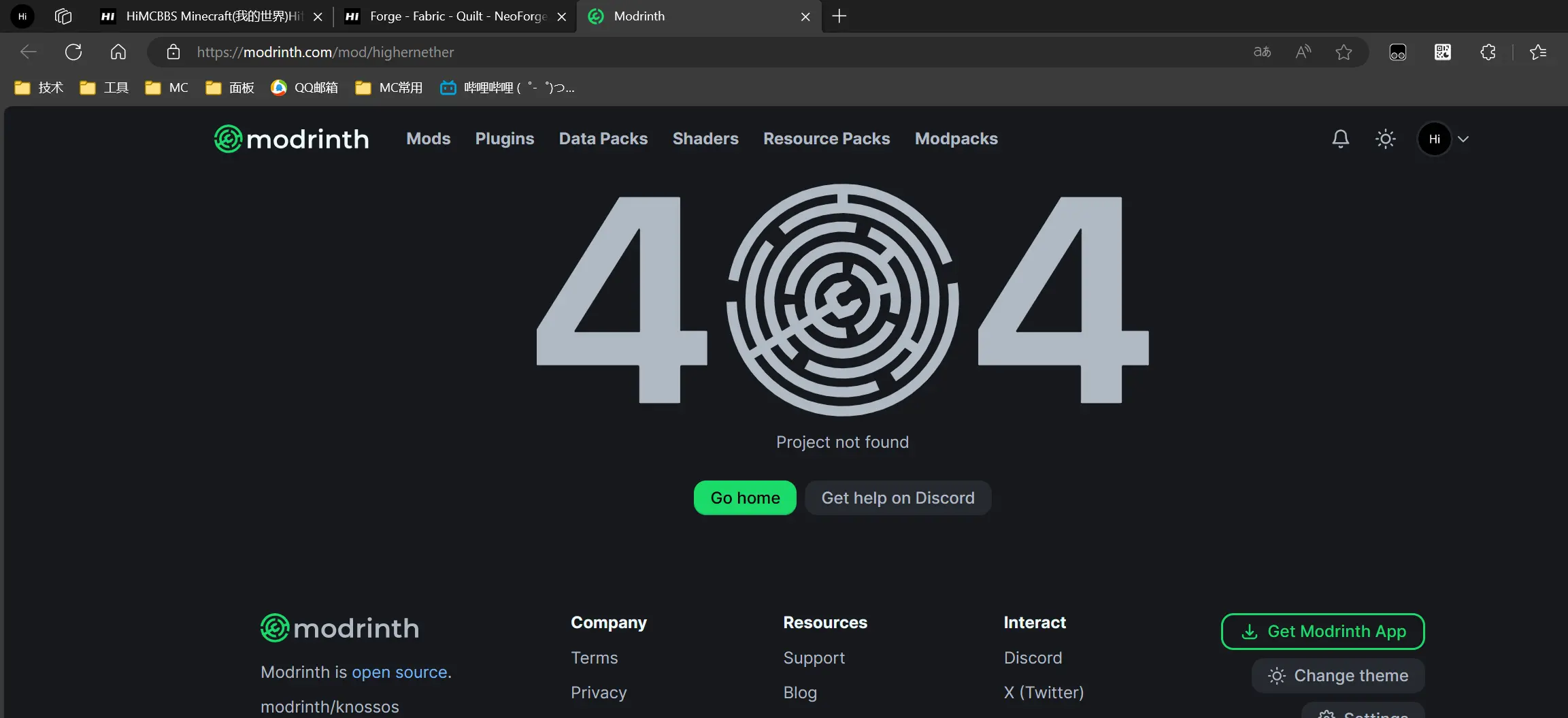Viewport: 1568px width, 718px height.
Task: Expand the user avatar dropdown menu
Action: pyautogui.click(x=1463, y=139)
